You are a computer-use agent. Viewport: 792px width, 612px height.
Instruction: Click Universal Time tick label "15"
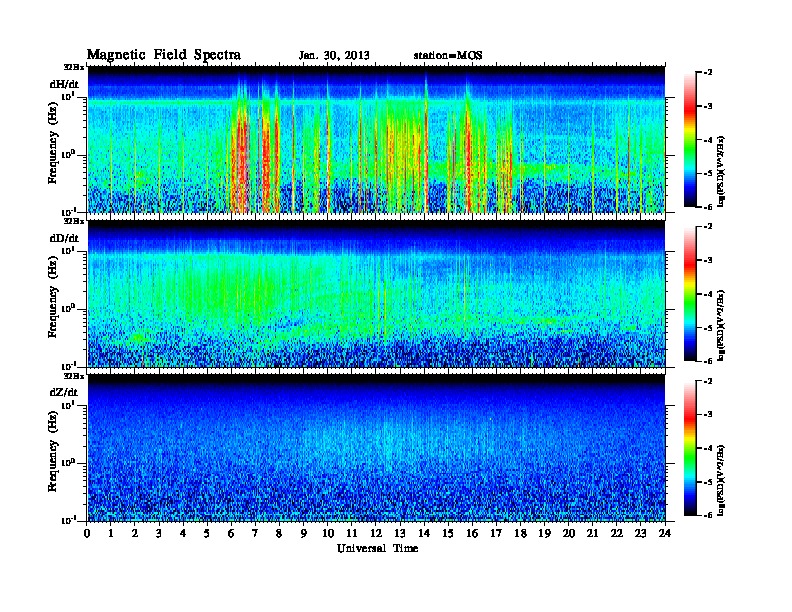click(448, 534)
